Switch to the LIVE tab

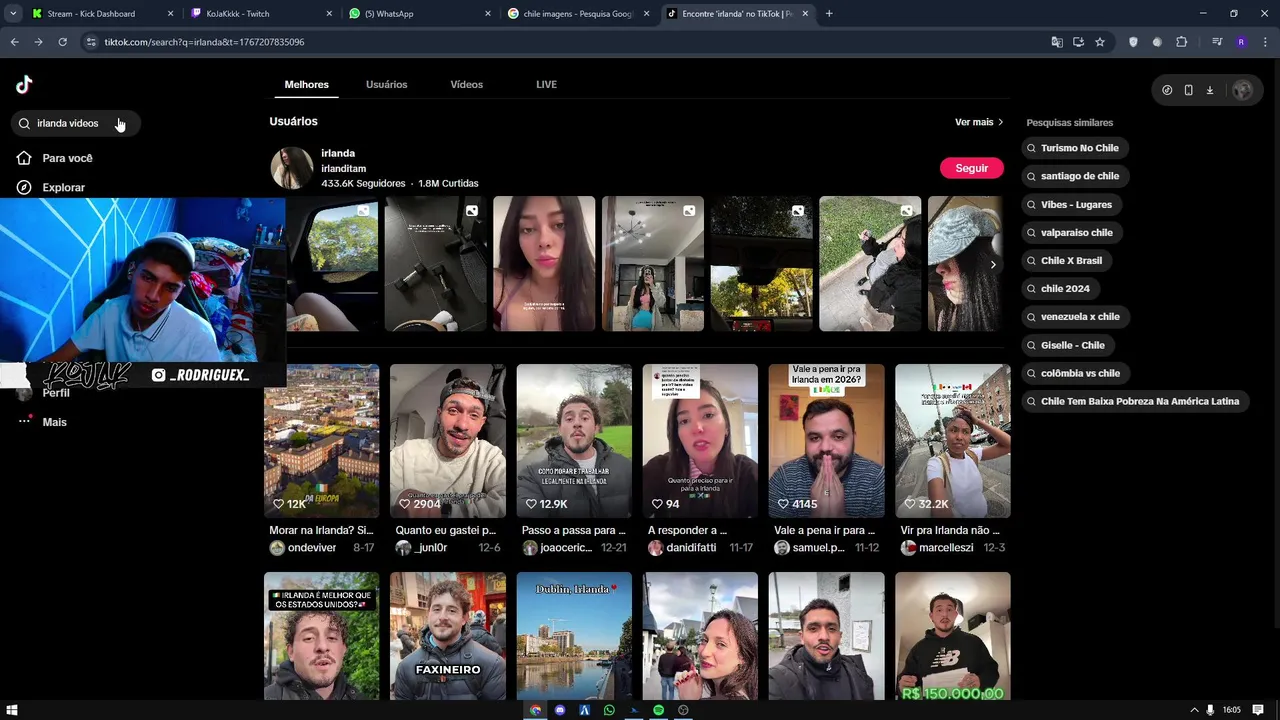[546, 84]
